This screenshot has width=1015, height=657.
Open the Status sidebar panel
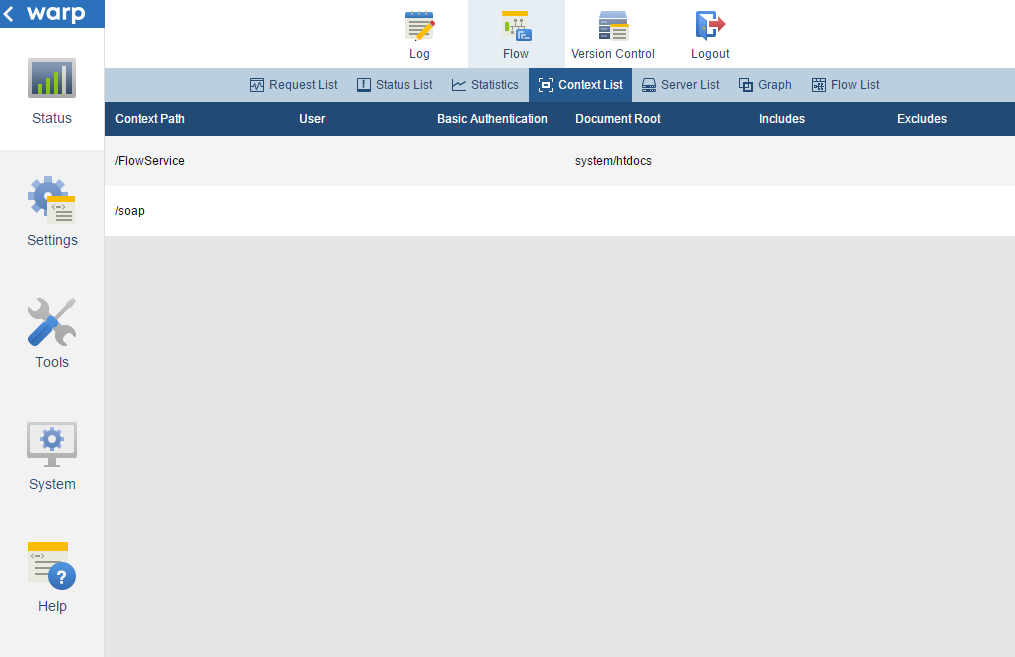point(51,90)
